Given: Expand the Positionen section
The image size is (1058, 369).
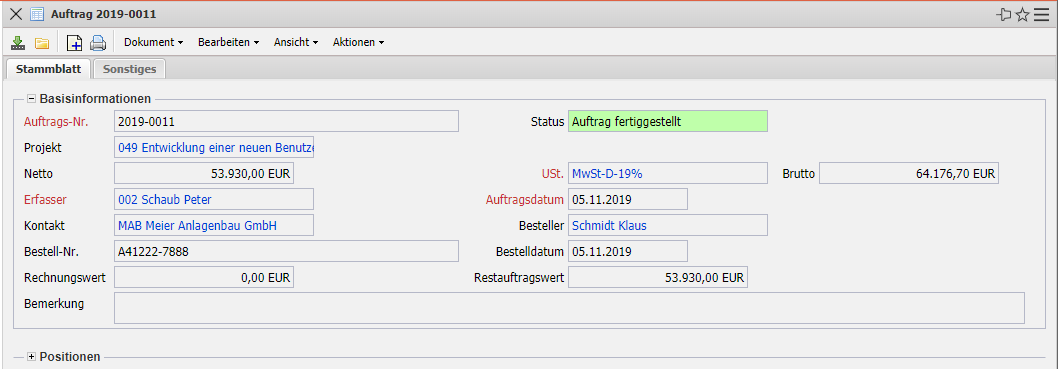Looking at the screenshot, I should tap(31, 356).
